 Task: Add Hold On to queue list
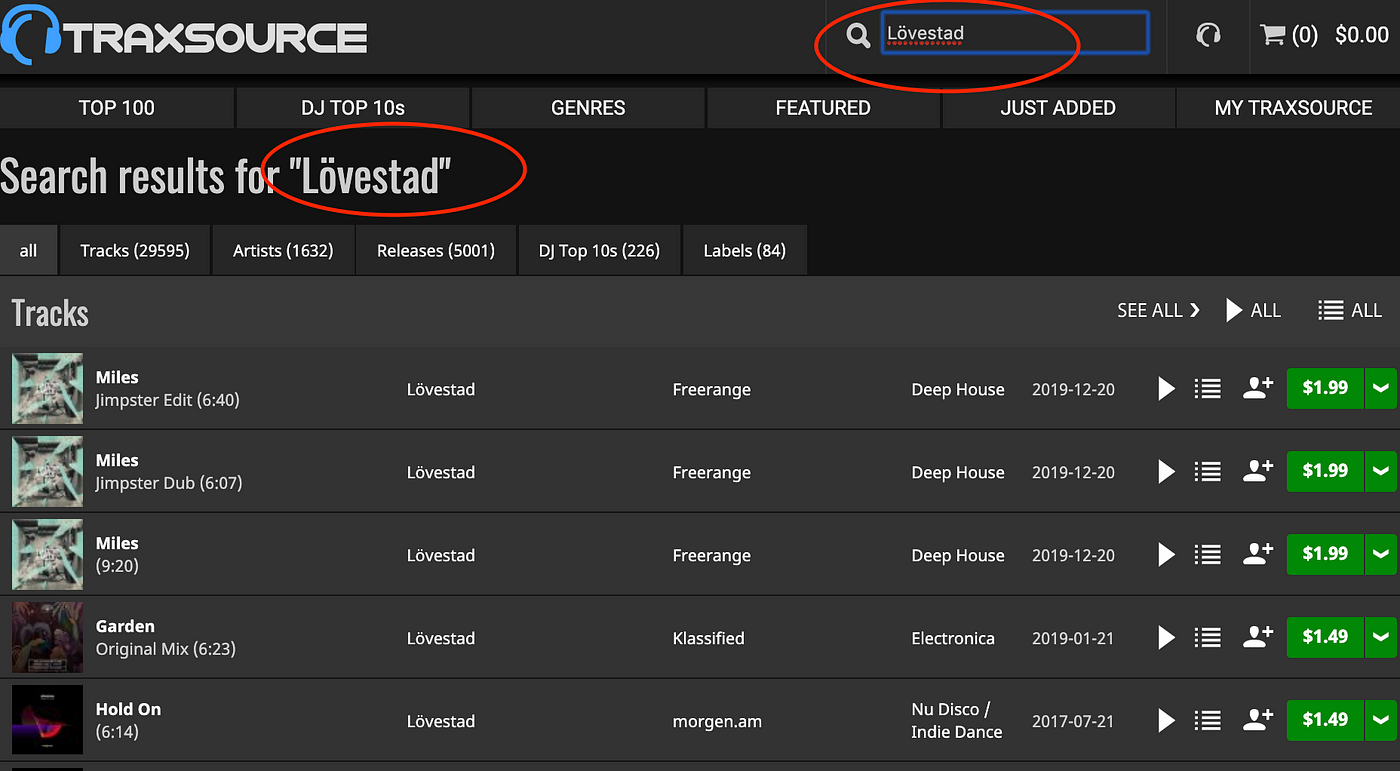tap(1208, 720)
